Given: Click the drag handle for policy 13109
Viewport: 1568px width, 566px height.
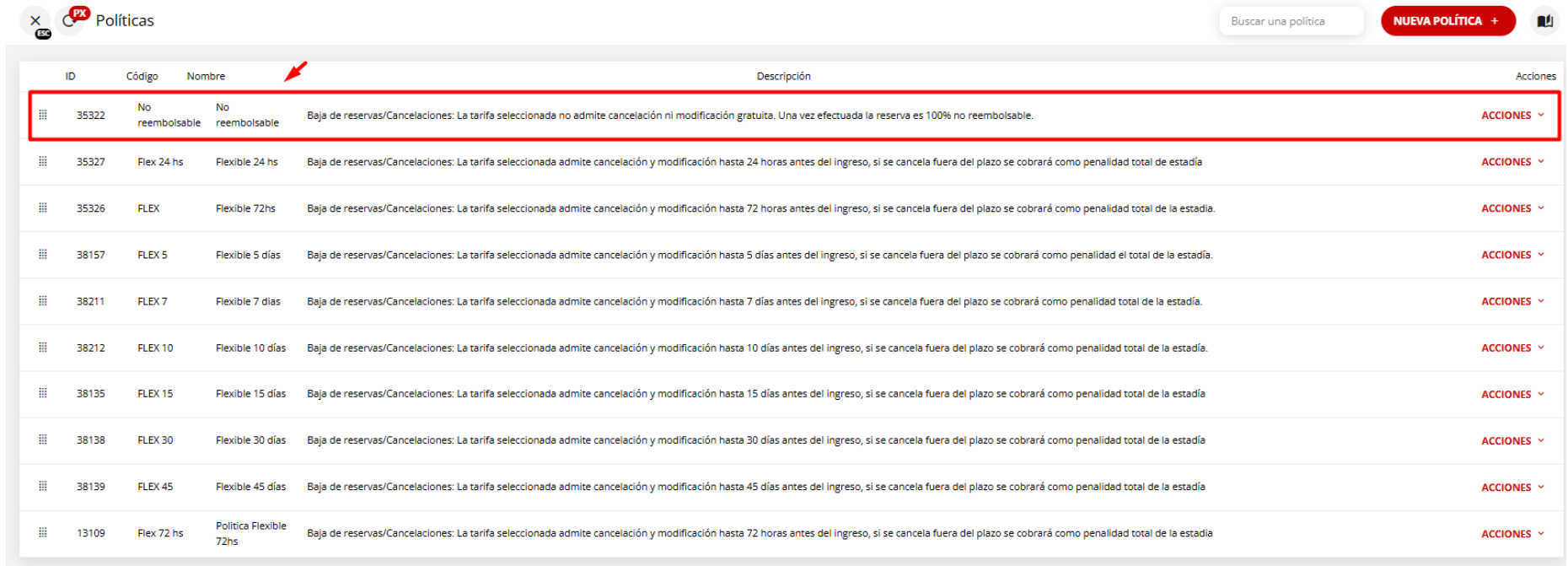Looking at the screenshot, I should tap(43, 532).
